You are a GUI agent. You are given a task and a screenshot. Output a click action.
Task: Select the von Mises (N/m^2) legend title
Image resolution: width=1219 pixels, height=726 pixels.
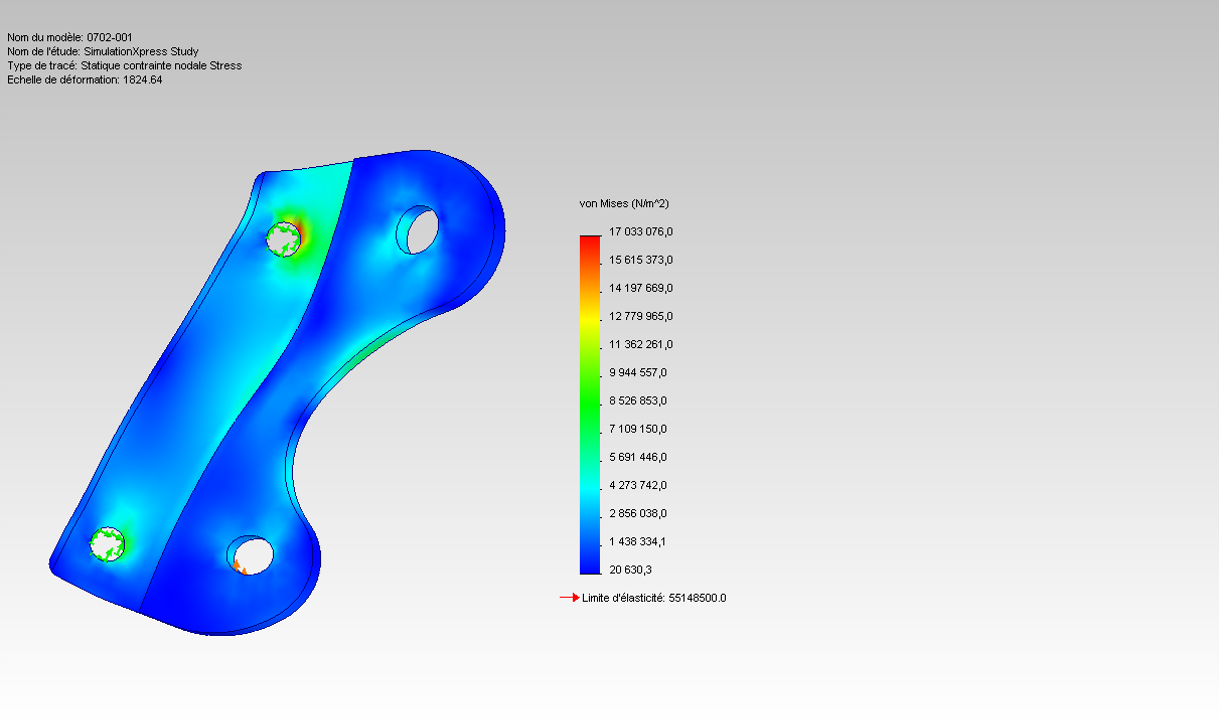click(624, 203)
